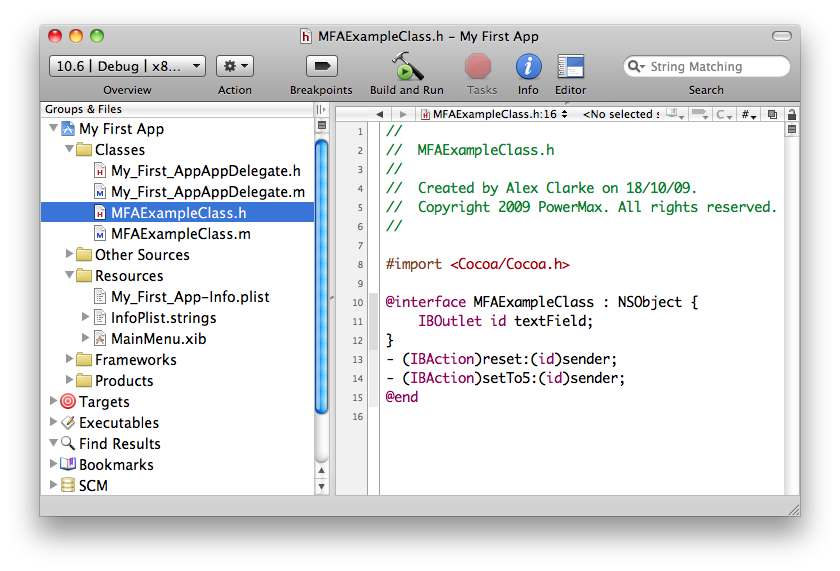Click the Bookmarks book icon
Screen dimensions: 840x571
click(x=68, y=465)
